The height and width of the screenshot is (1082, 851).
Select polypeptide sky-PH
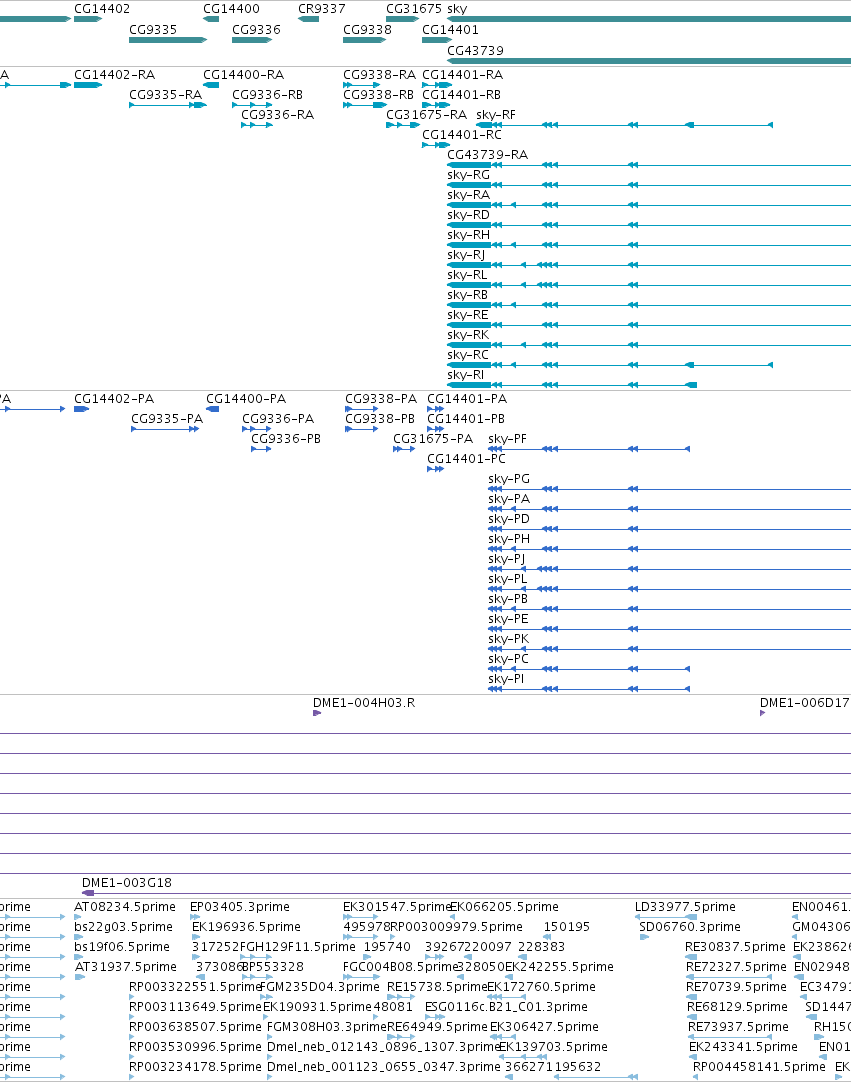click(509, 539)
